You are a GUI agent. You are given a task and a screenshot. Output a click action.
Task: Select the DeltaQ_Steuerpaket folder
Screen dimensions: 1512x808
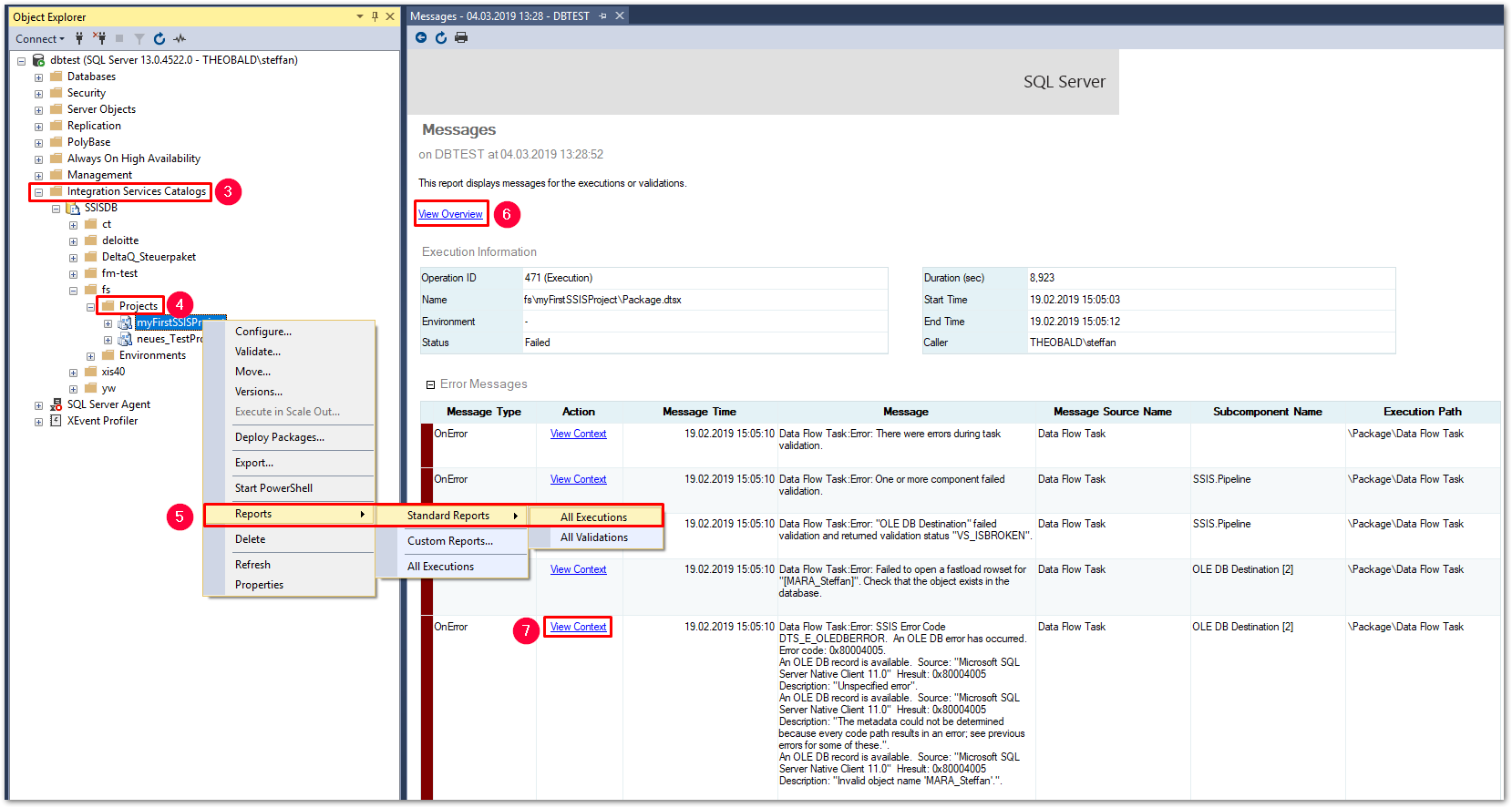(x=148, y=257)
